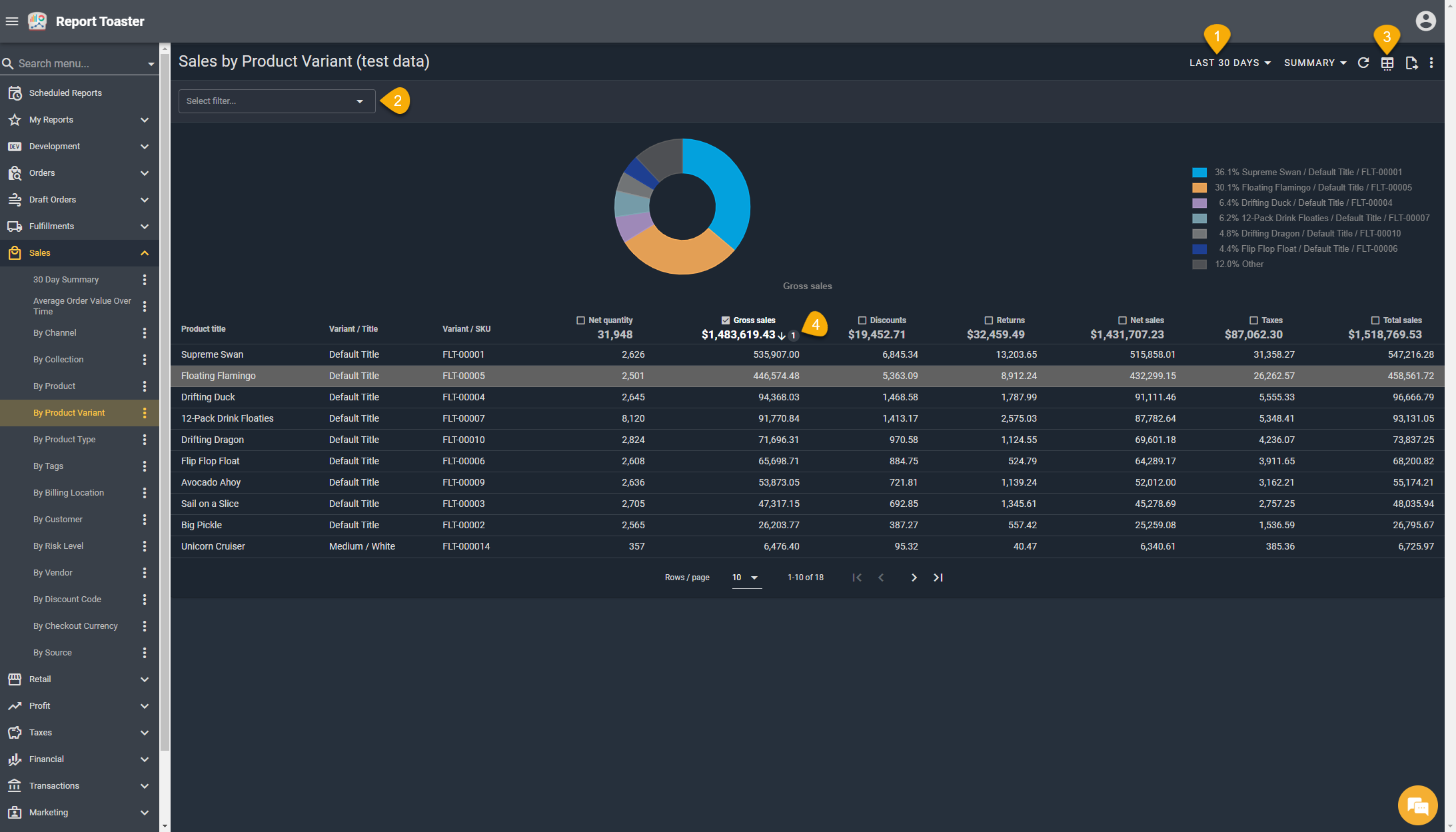Open the Last 30 Days date dropdown
This screenshot has width=1456, height=832.
pos(1230,63)
